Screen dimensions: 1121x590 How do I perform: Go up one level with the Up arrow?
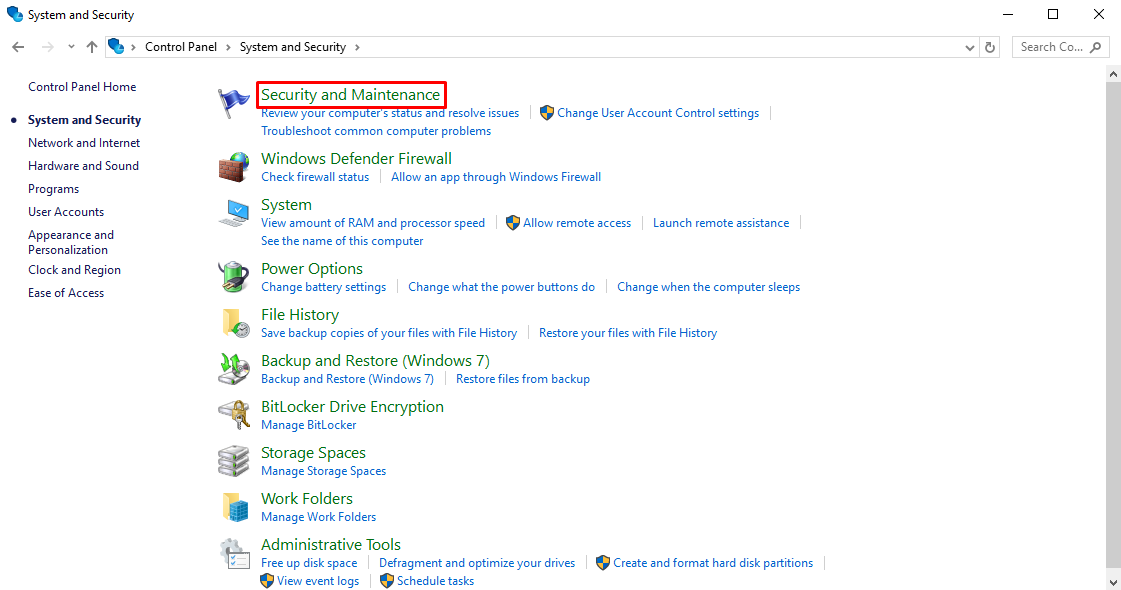(92, 47)
